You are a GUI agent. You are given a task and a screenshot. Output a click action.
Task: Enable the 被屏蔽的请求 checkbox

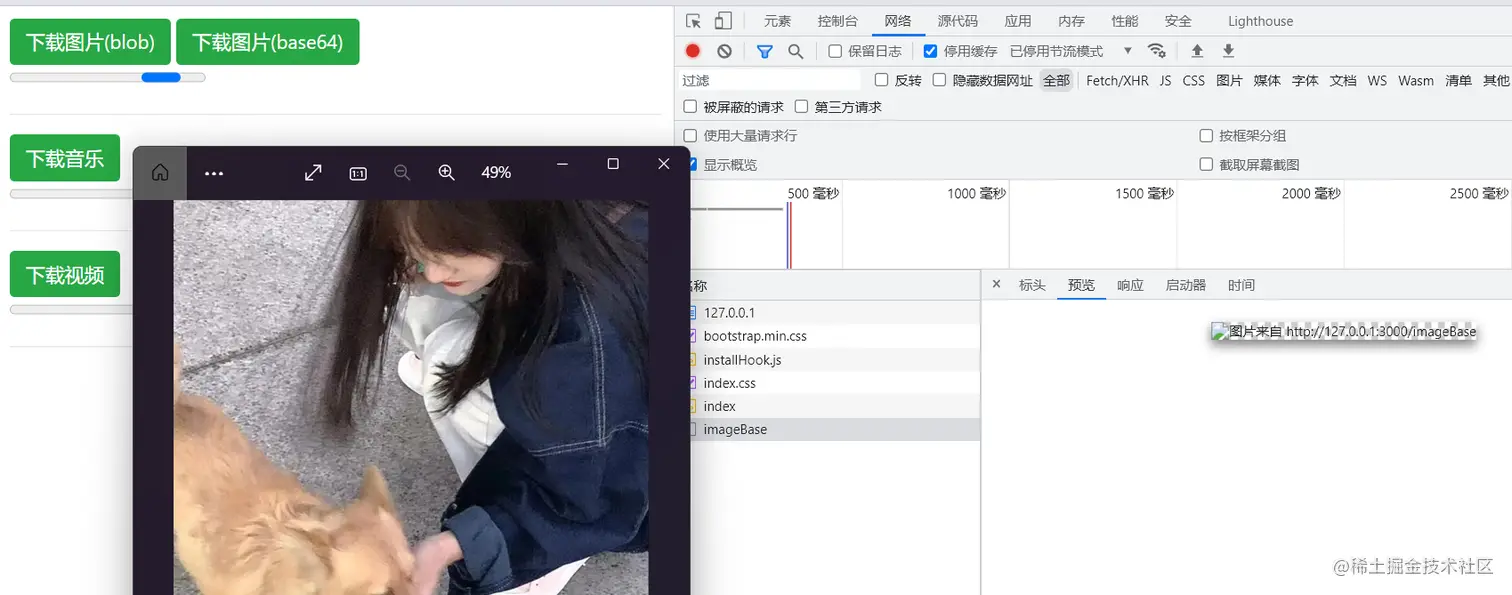click(x=690, y=107)
